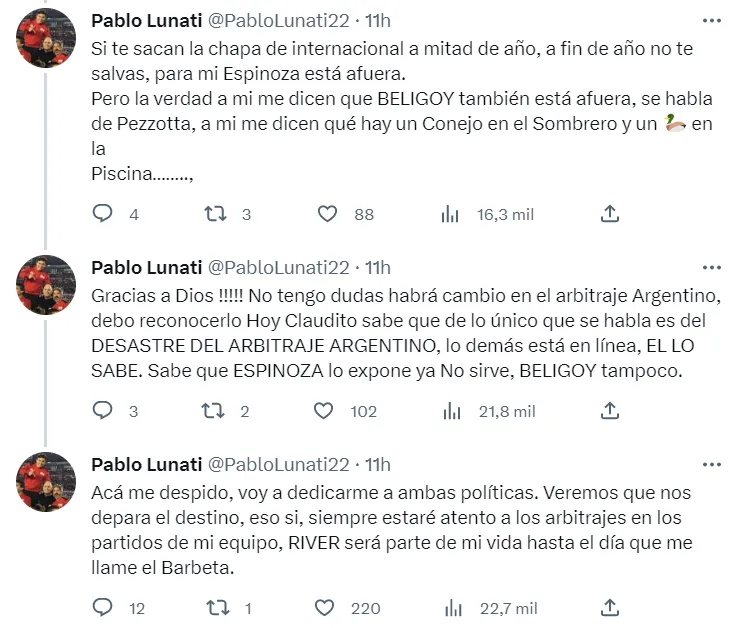View analytics showing 21,8 mil views
This screenshot has height=628, width=741.
tap(450, 410)
